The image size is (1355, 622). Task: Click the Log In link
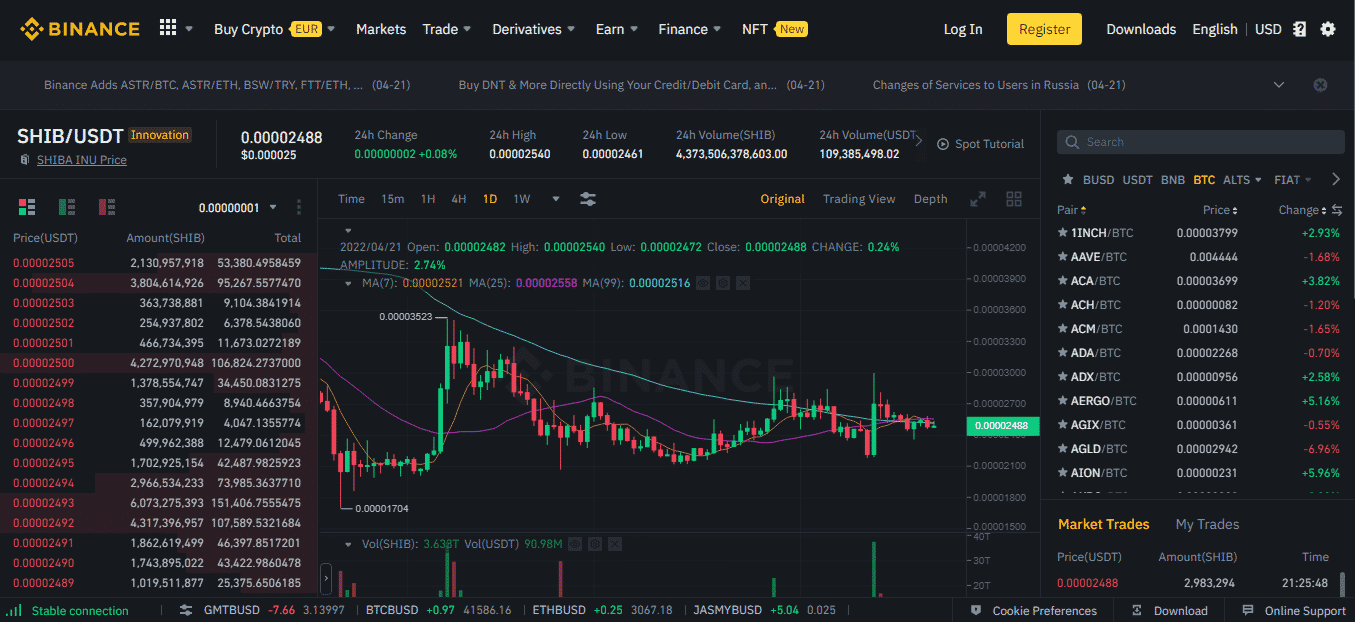[x=963, y=29]
